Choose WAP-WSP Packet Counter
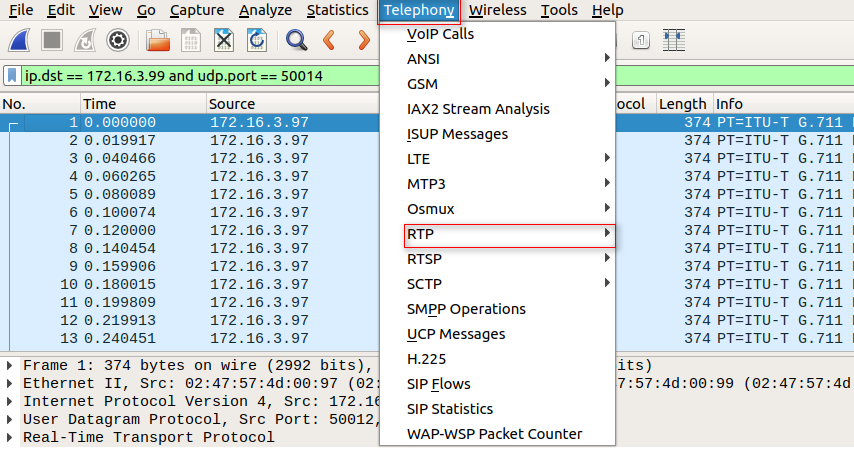 pos(497,434)
